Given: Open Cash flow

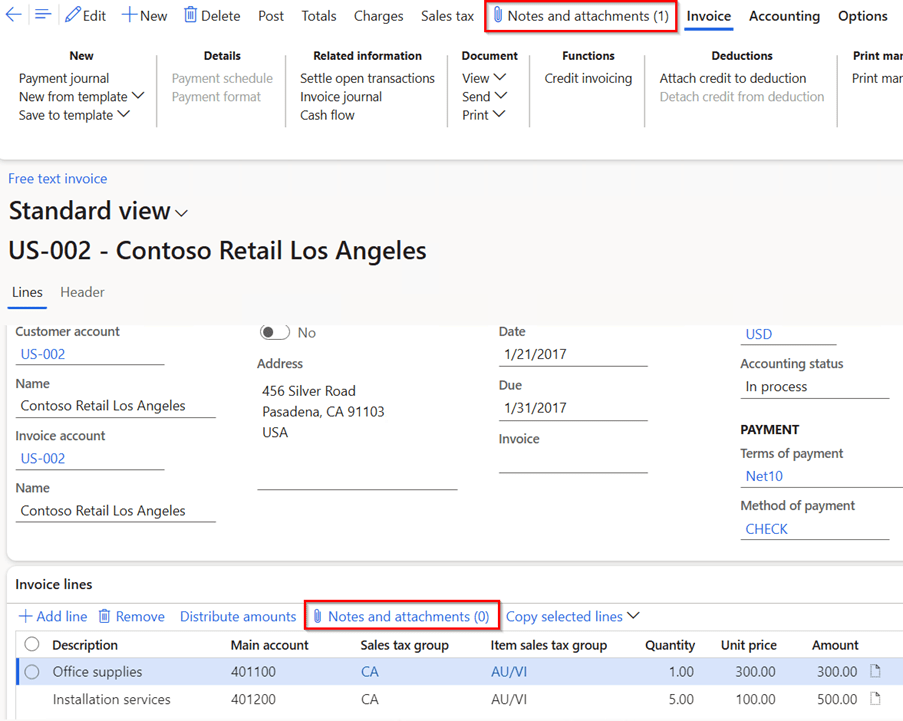Looking at the screenshot, I should click(x=327, y=115).
